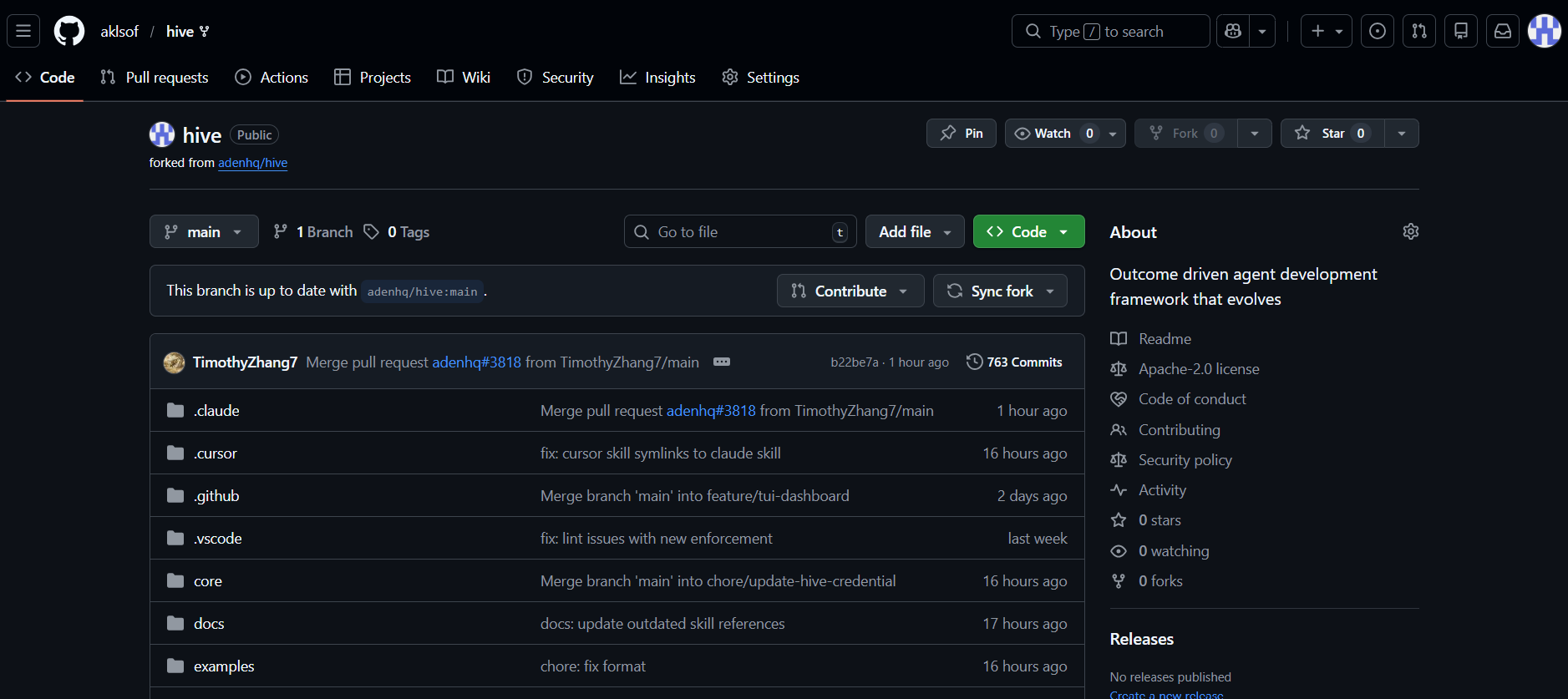Viewport: 1568px width, 699px height.
Task: Open pull requests icon in top header
Action: [1419, 31]
